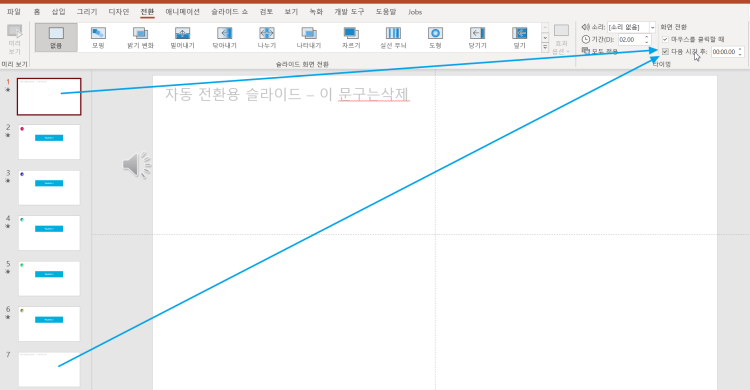Select slide 4 thumbnail
The height and width of the screenshot is (390, 750).
[x=49, y=233]
